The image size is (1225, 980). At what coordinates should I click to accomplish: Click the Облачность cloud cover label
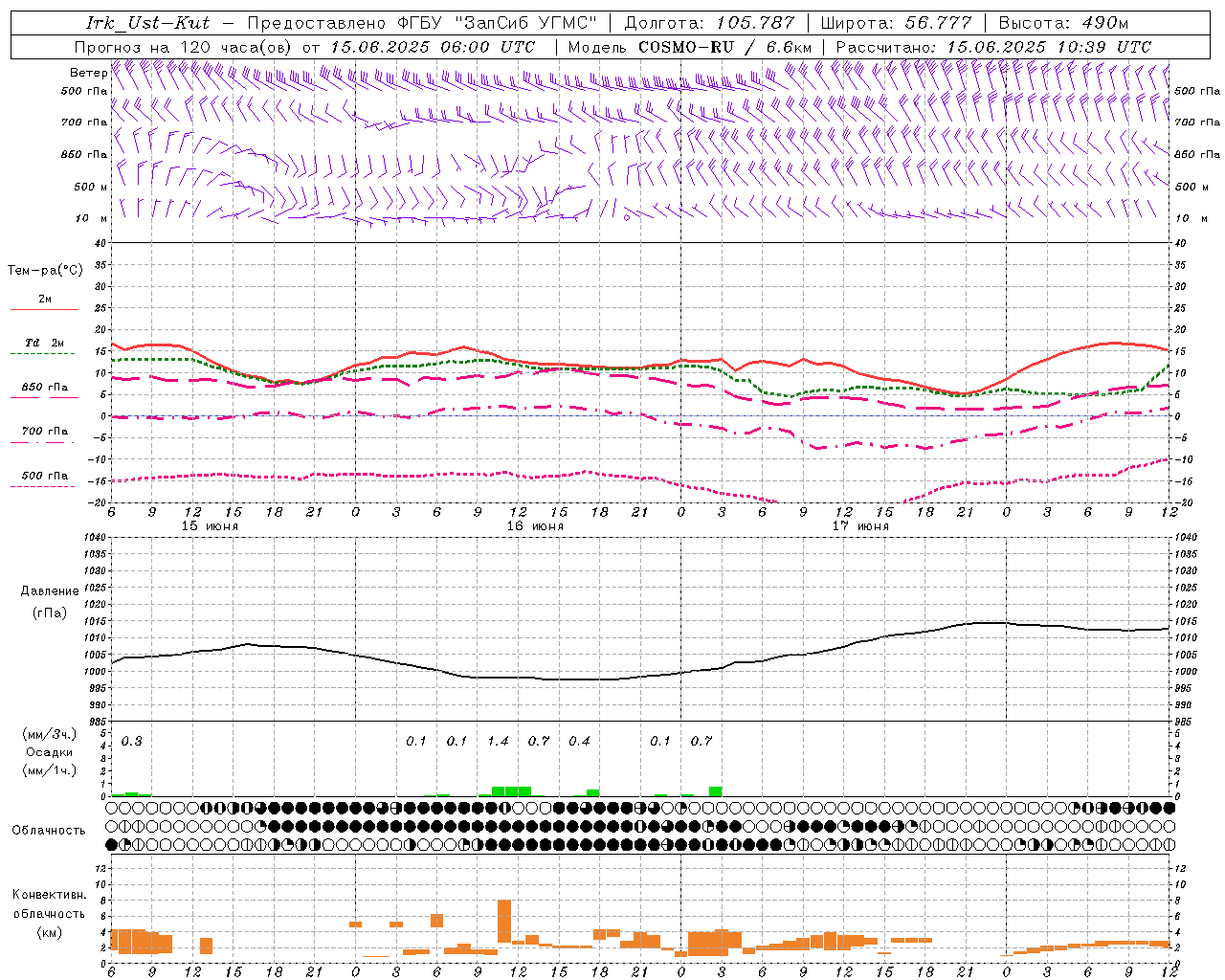click(x=49, y=831)
